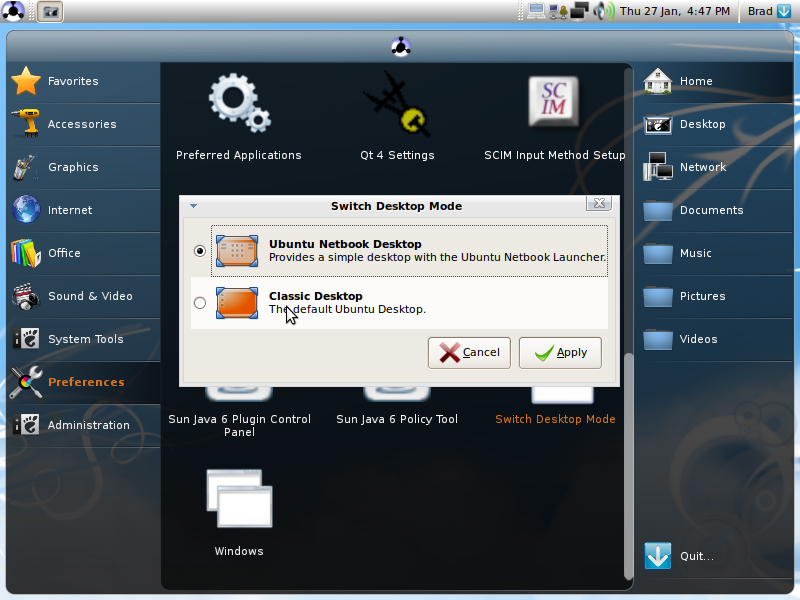Click the show desktop panel button
The height and width of the screenshot is (600, 800).
[50, 11]
